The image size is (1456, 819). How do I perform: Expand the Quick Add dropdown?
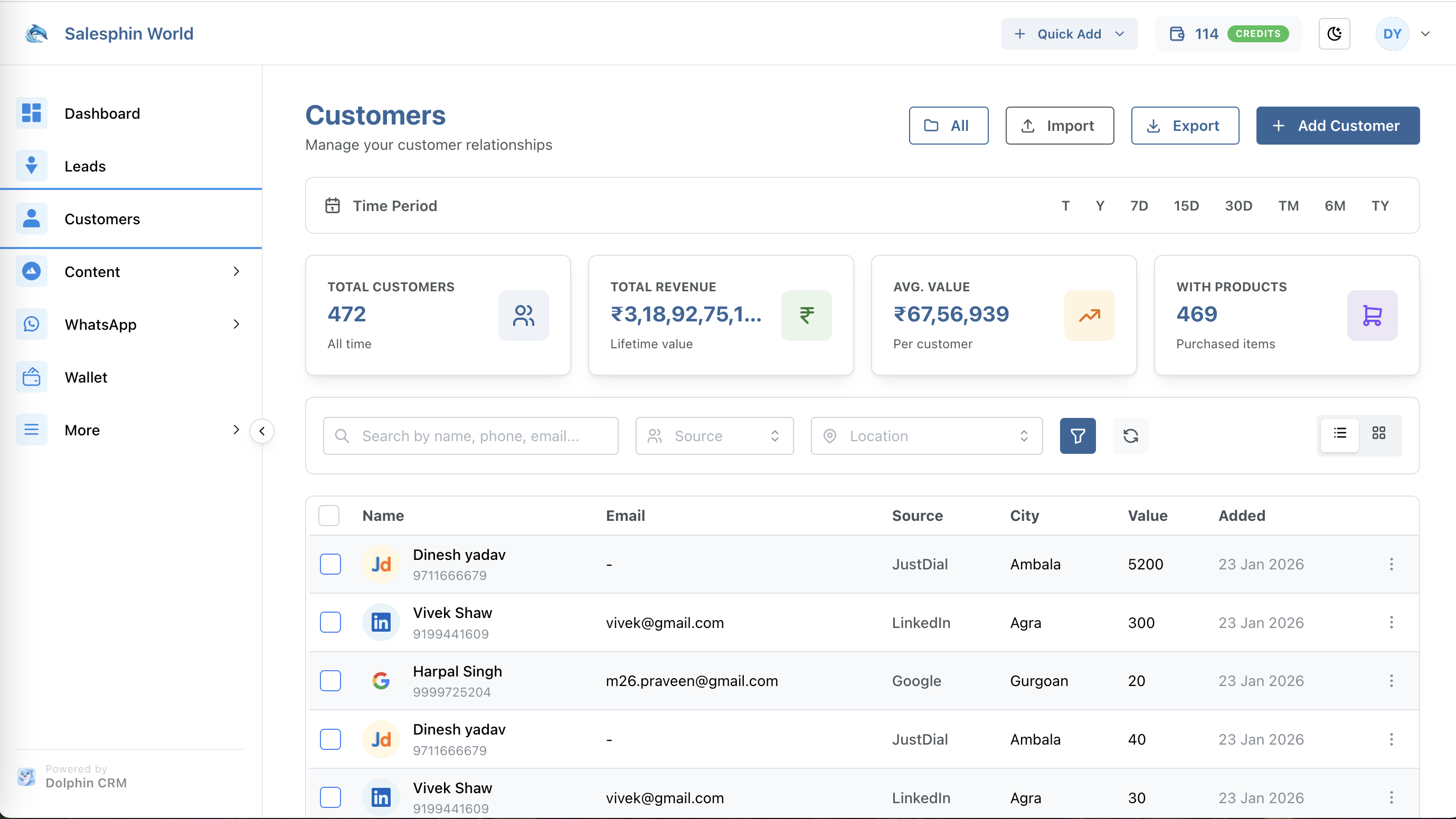1069,33
